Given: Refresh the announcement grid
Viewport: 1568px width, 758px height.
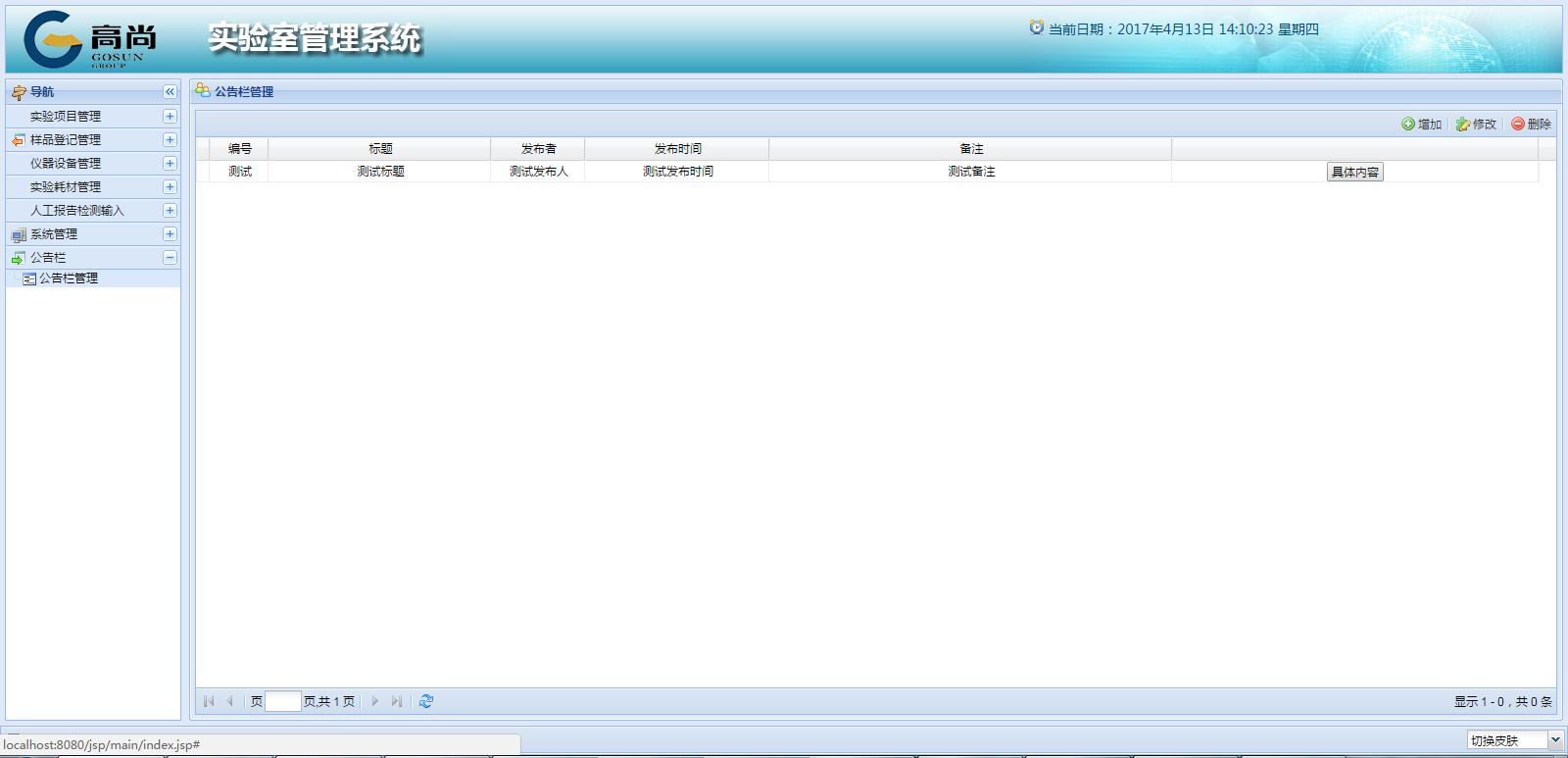Looking at the screenshot, I should [x=426, y=701].
